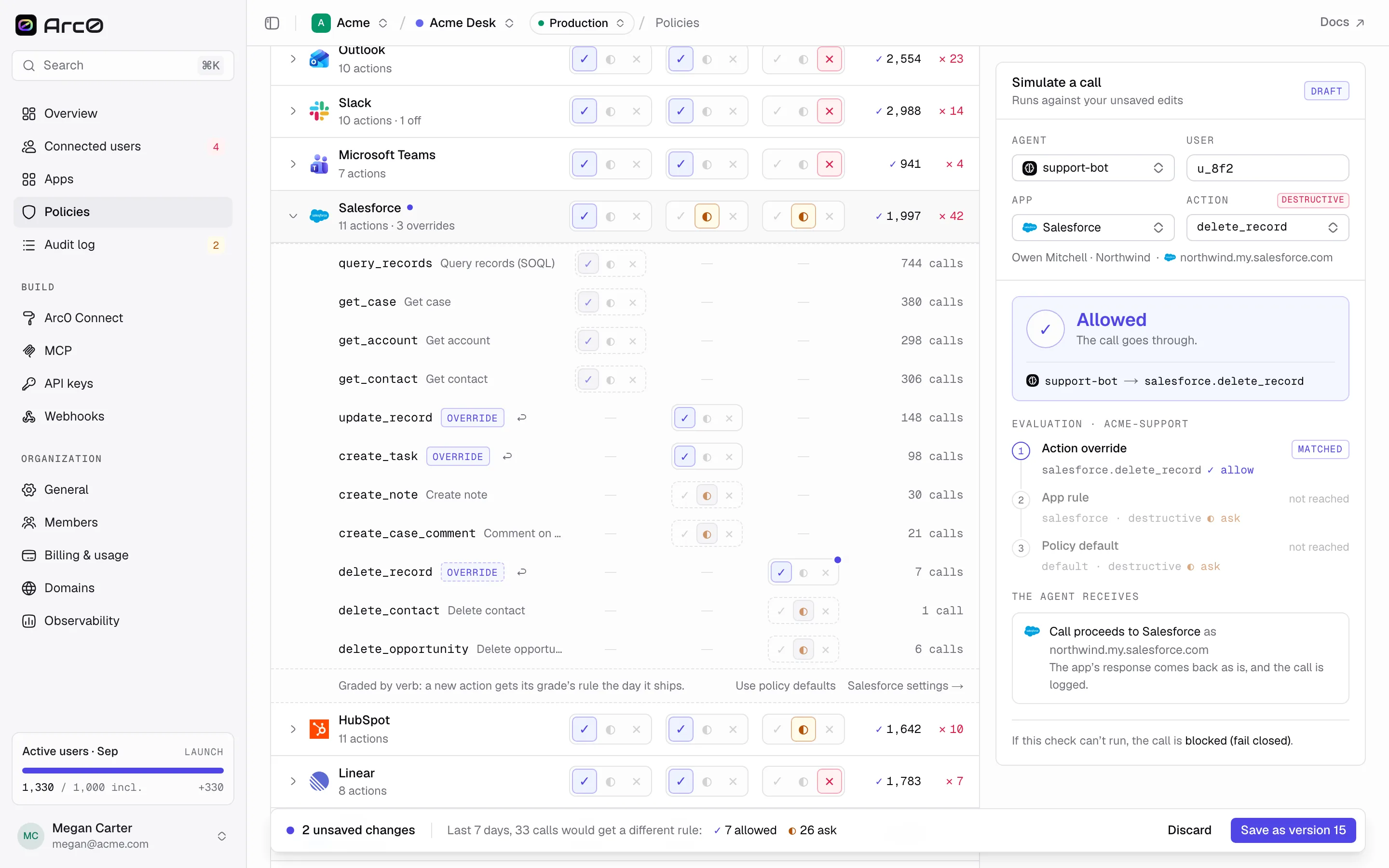Open the Salesforce app dropdown in simulator
The image size is (1389, 868).
pos(1093,227)
